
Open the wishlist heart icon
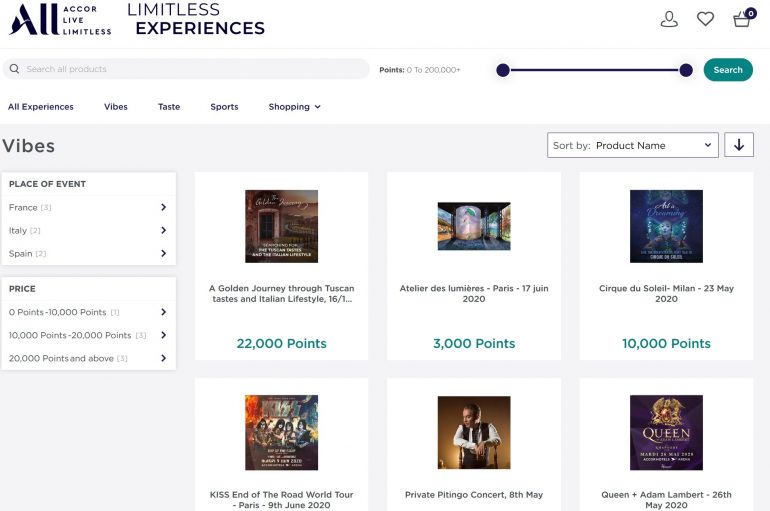click(705, 19)
